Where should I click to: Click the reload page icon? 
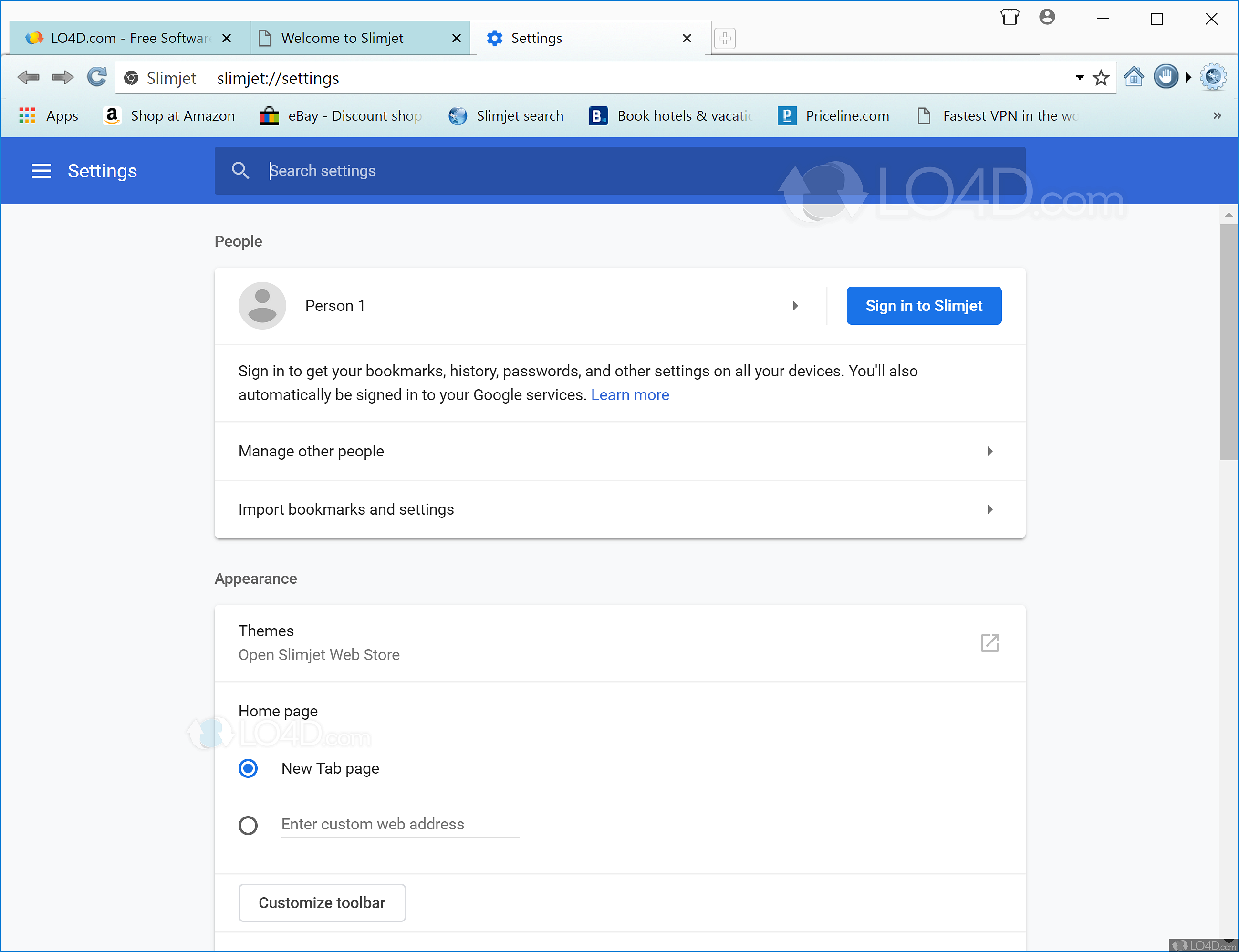[96, 77]
